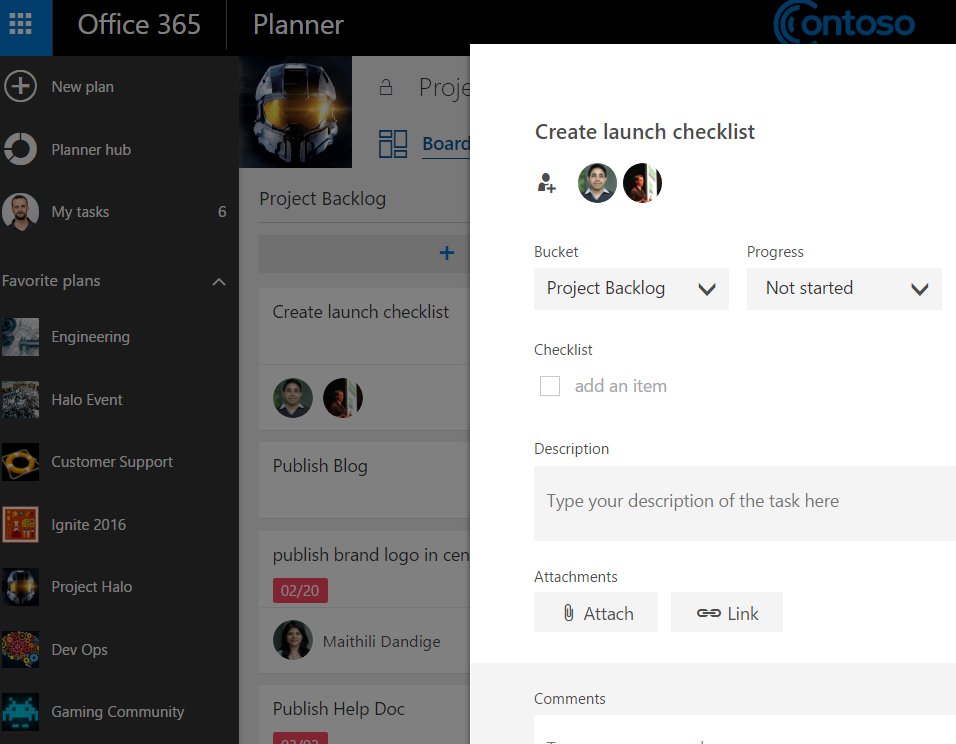Image resolution: width=956 pixels, height=744 pixels.
Task: Open the Progress dropdown showing Not started
Action: [844, 288]
